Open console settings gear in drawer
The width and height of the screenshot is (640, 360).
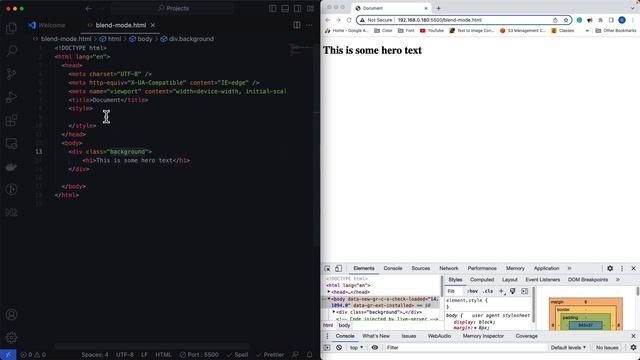(x=633, y=348)
